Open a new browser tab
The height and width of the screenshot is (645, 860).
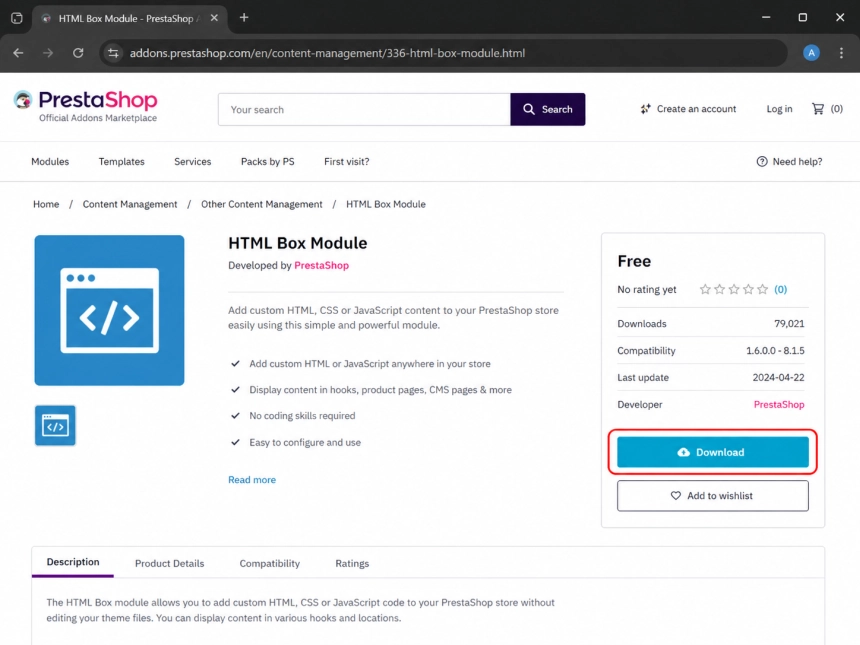(244, 18)
